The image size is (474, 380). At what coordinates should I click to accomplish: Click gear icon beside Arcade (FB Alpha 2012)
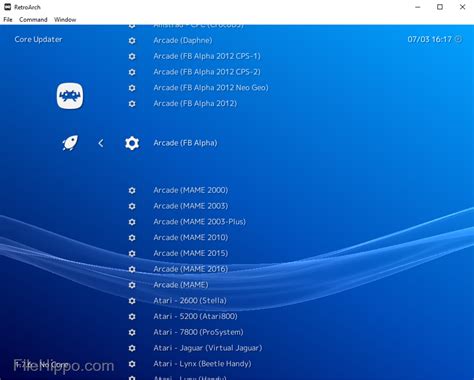click(132, 104)
